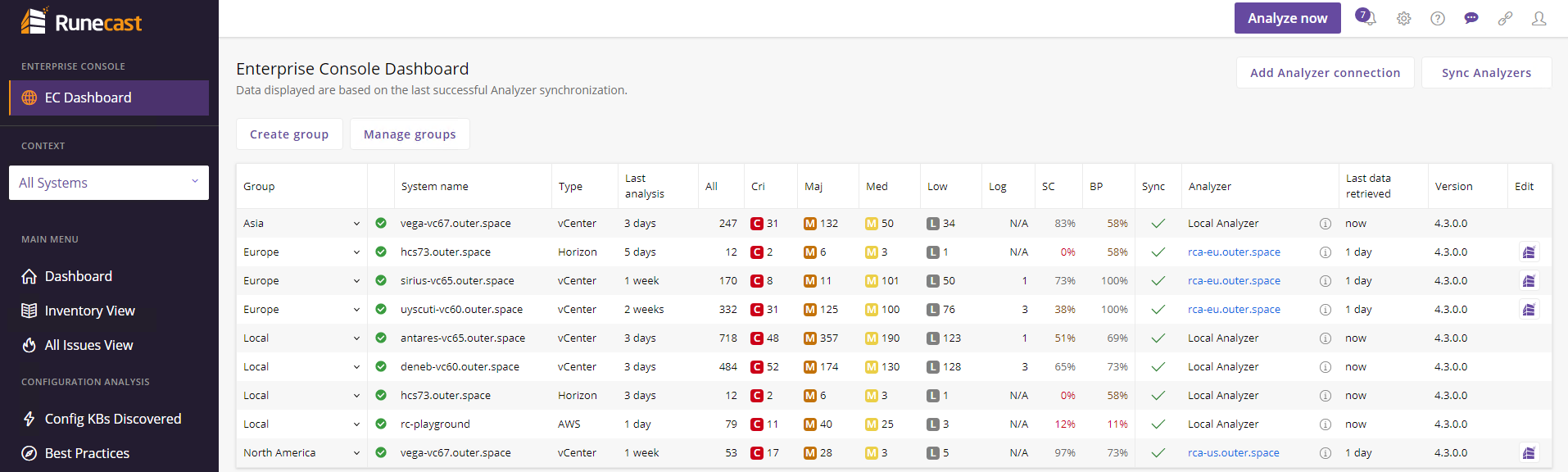The image size is (1568, 472).
Task: Open the rca-us.outer.space analyzer link
Action: coord(1233,453)
